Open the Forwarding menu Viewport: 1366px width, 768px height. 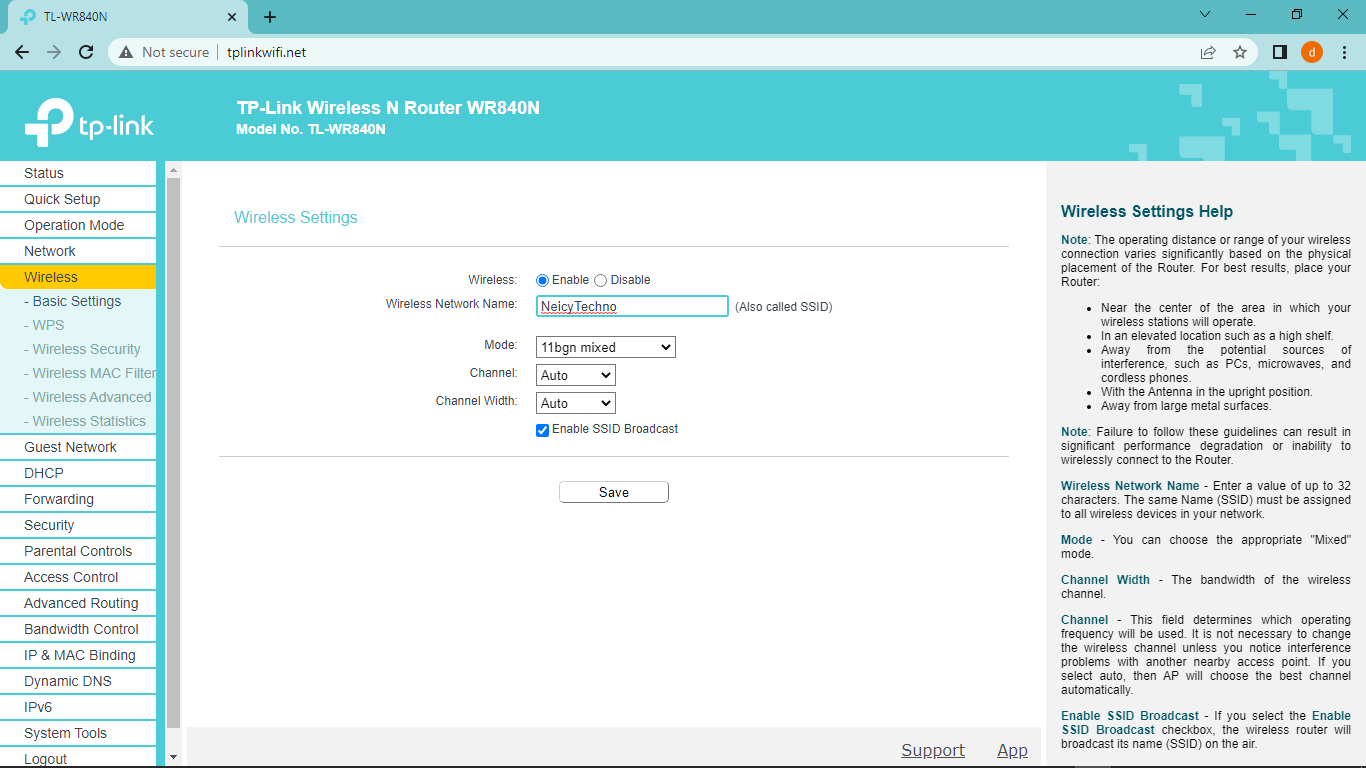(x=78, y=499)
